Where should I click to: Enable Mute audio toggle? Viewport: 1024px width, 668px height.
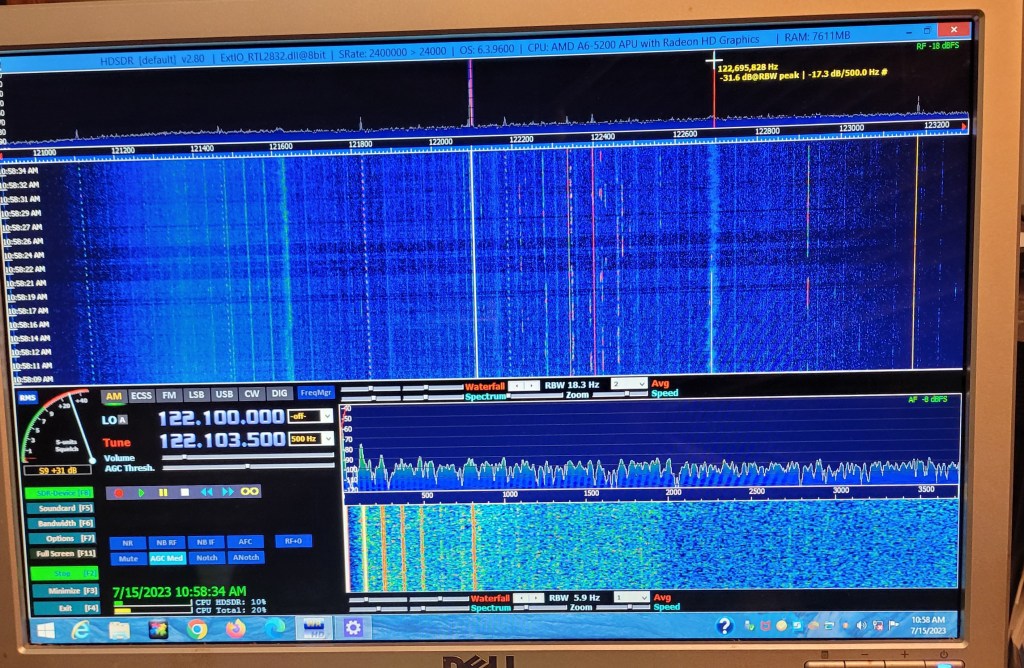click(127, 559)
